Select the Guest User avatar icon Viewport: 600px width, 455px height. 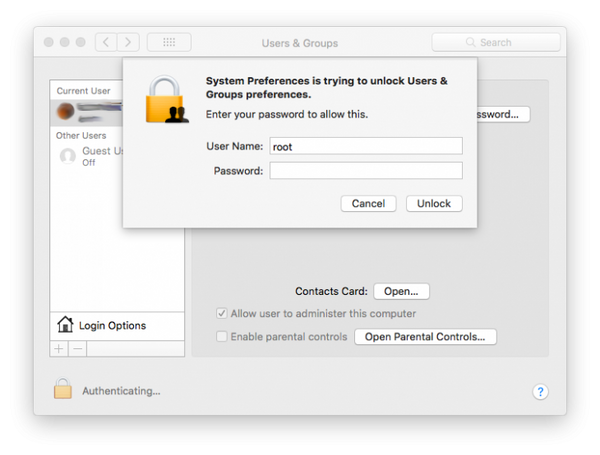tap(68, 156)
